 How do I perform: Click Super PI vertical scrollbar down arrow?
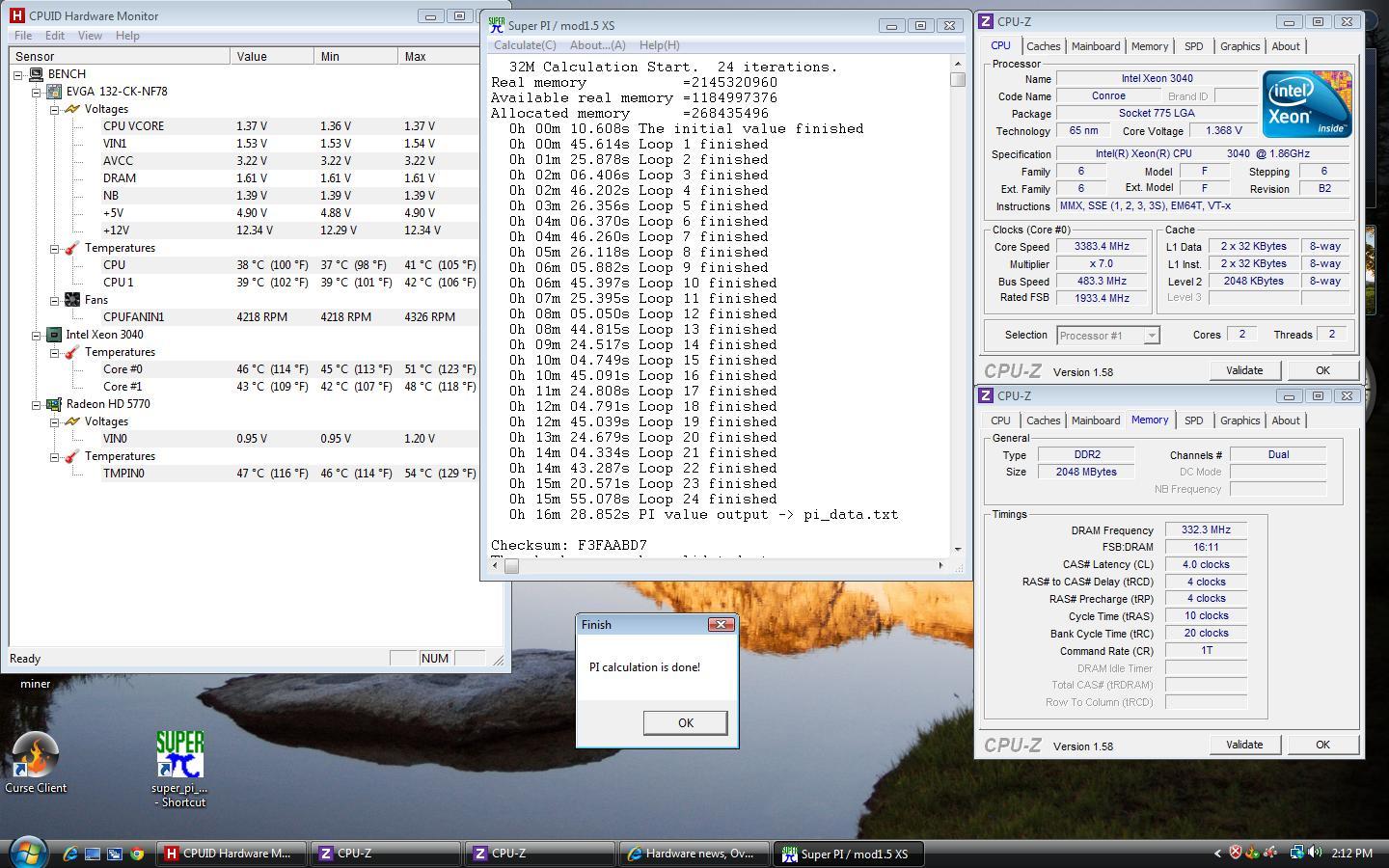tap(958, 549)
